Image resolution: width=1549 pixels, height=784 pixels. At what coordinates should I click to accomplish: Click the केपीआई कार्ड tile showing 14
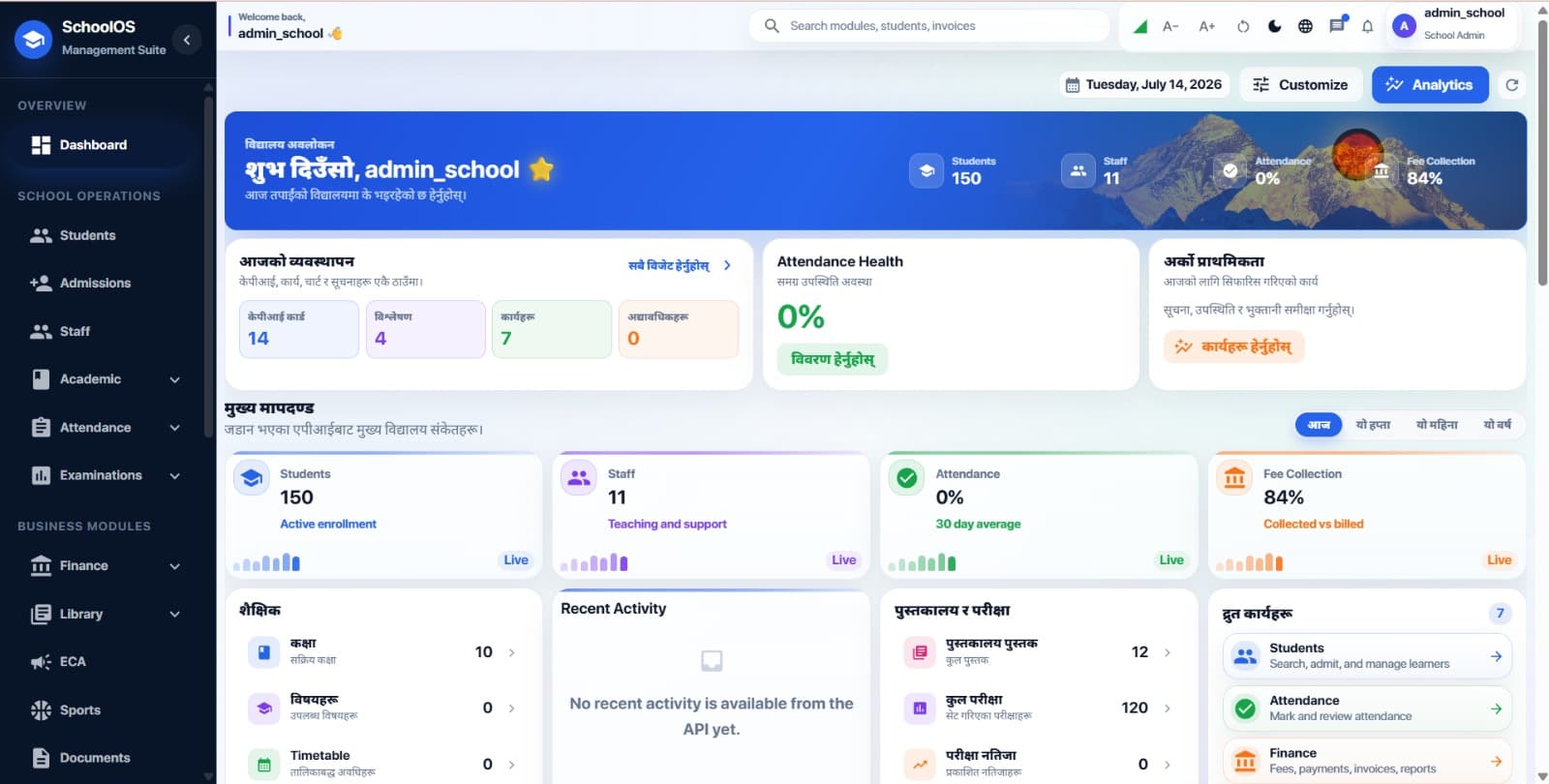pos(299,329)
